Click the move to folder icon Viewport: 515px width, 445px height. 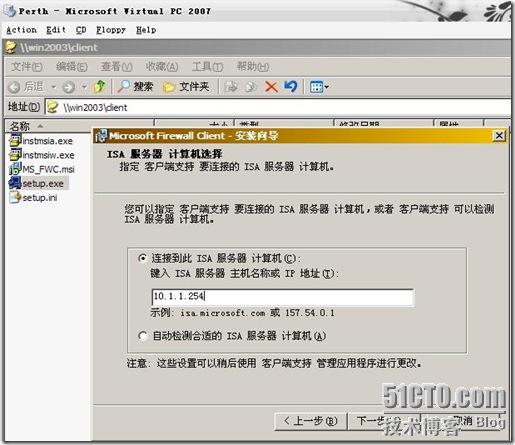click(x=231, y=87)
